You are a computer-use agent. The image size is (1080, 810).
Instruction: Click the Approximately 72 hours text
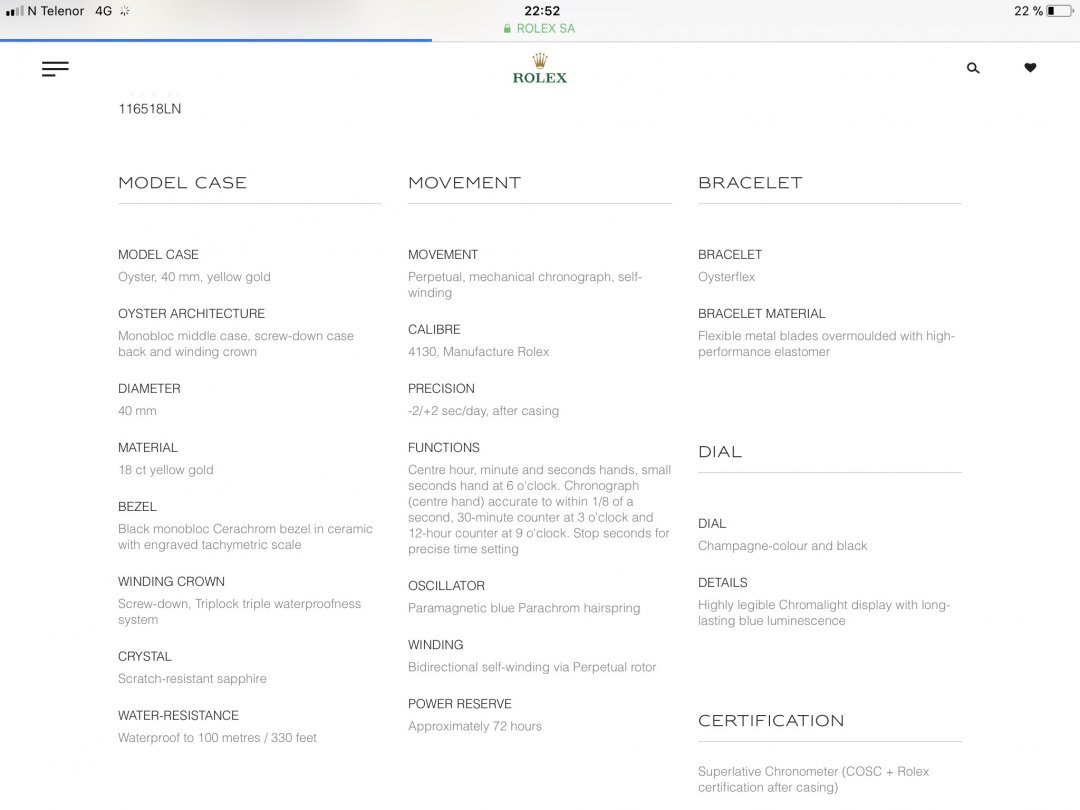(x=475, y=727)
